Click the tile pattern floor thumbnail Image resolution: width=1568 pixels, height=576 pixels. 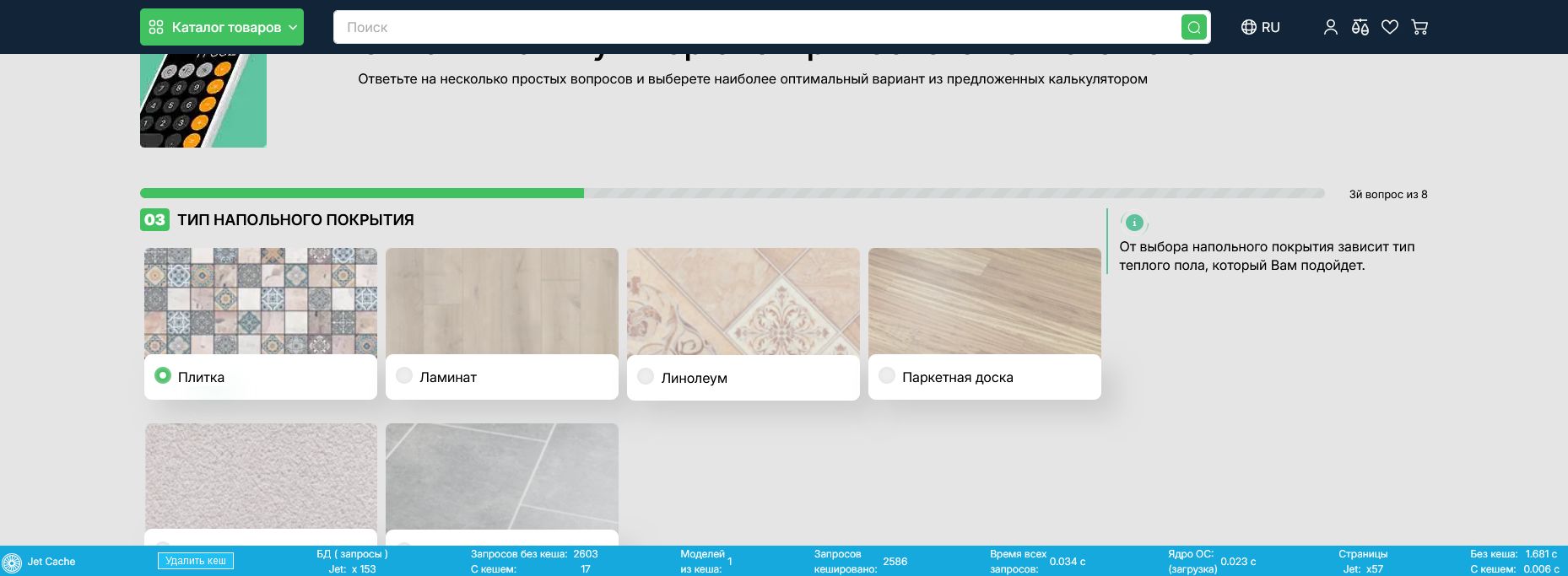click(x=261, y=301)
